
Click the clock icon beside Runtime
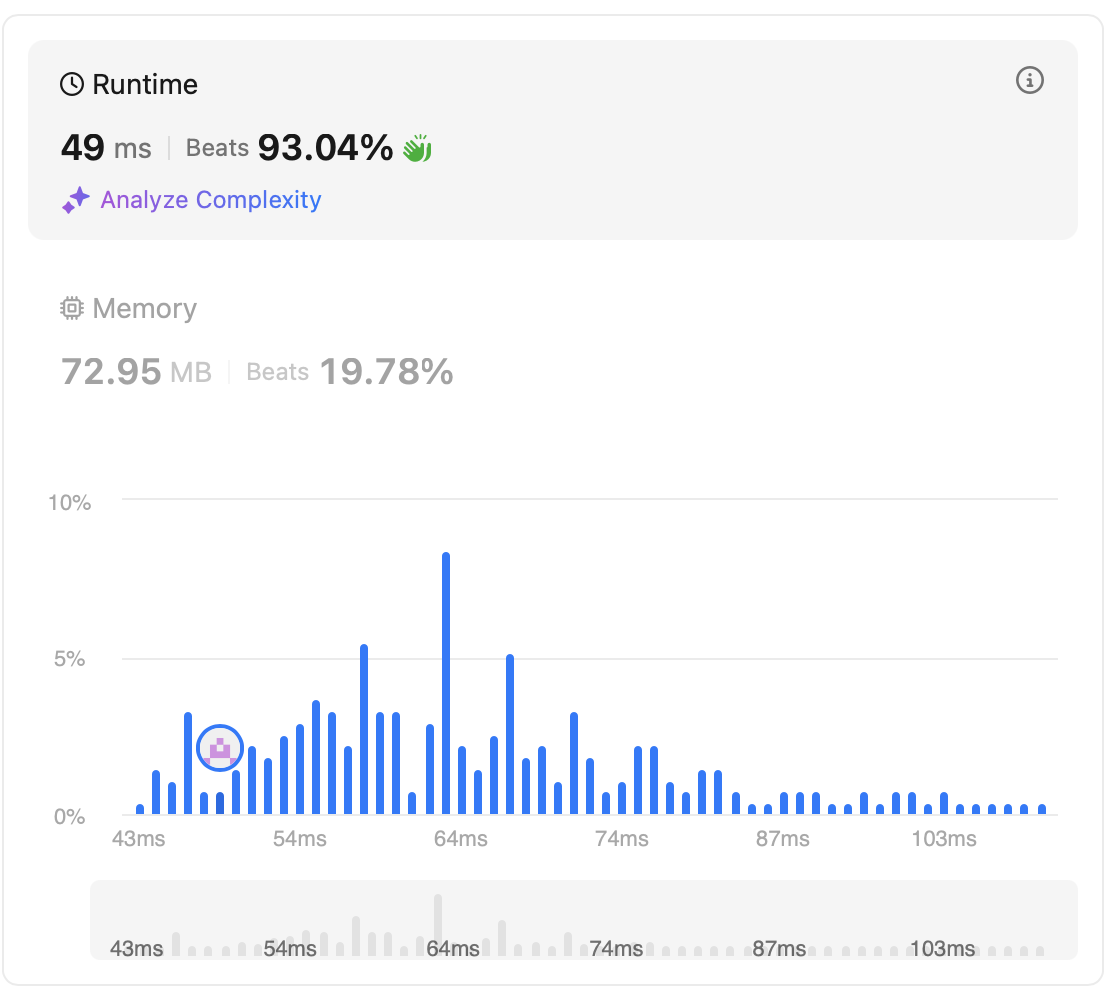click(x=72, y=84)
